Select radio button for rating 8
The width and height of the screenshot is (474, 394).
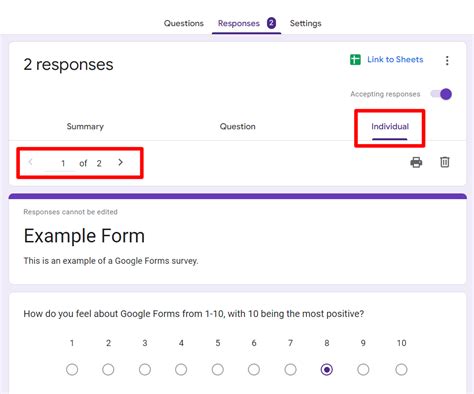(x=327, y=369)
